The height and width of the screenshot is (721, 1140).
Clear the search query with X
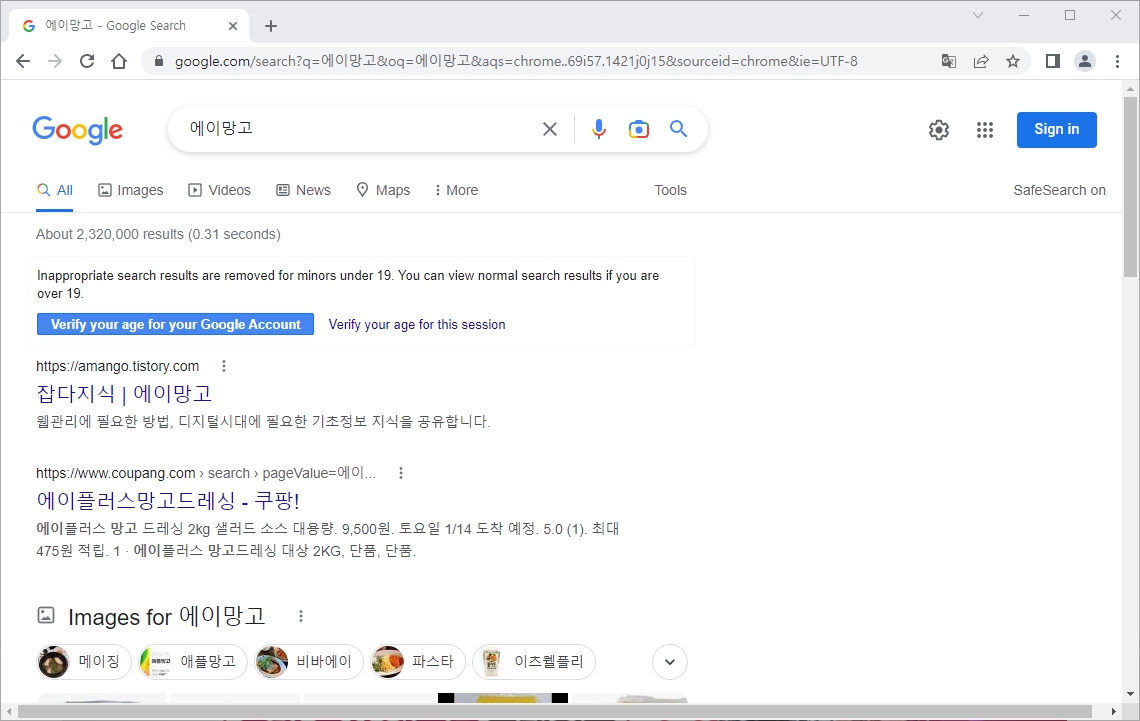(550, 129)
